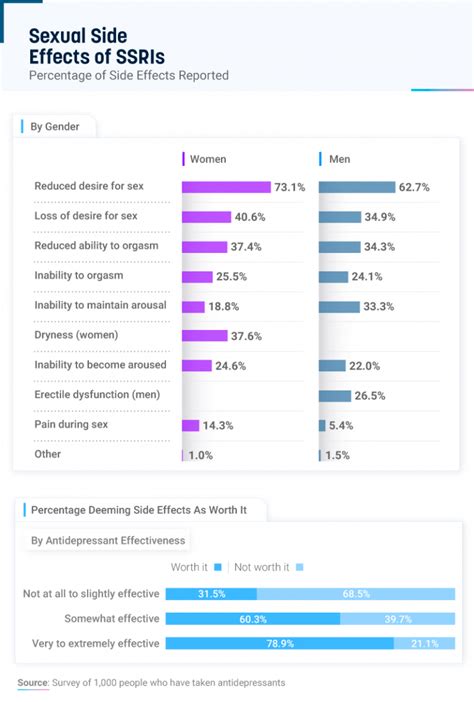Image resolution: width=474 pixels, height=702 pixels.
Task: Click the By Antidepressant Effectiveness label
Action: [x=108, y=540]
